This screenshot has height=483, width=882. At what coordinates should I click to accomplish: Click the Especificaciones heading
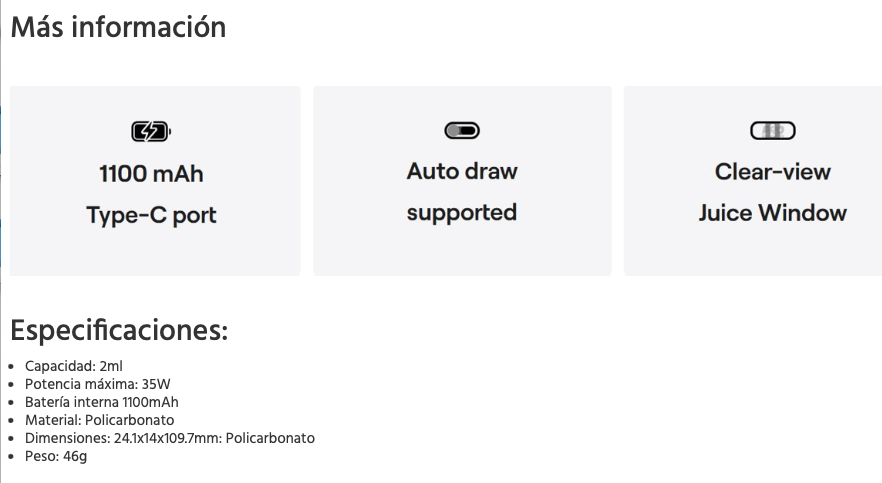119,329
